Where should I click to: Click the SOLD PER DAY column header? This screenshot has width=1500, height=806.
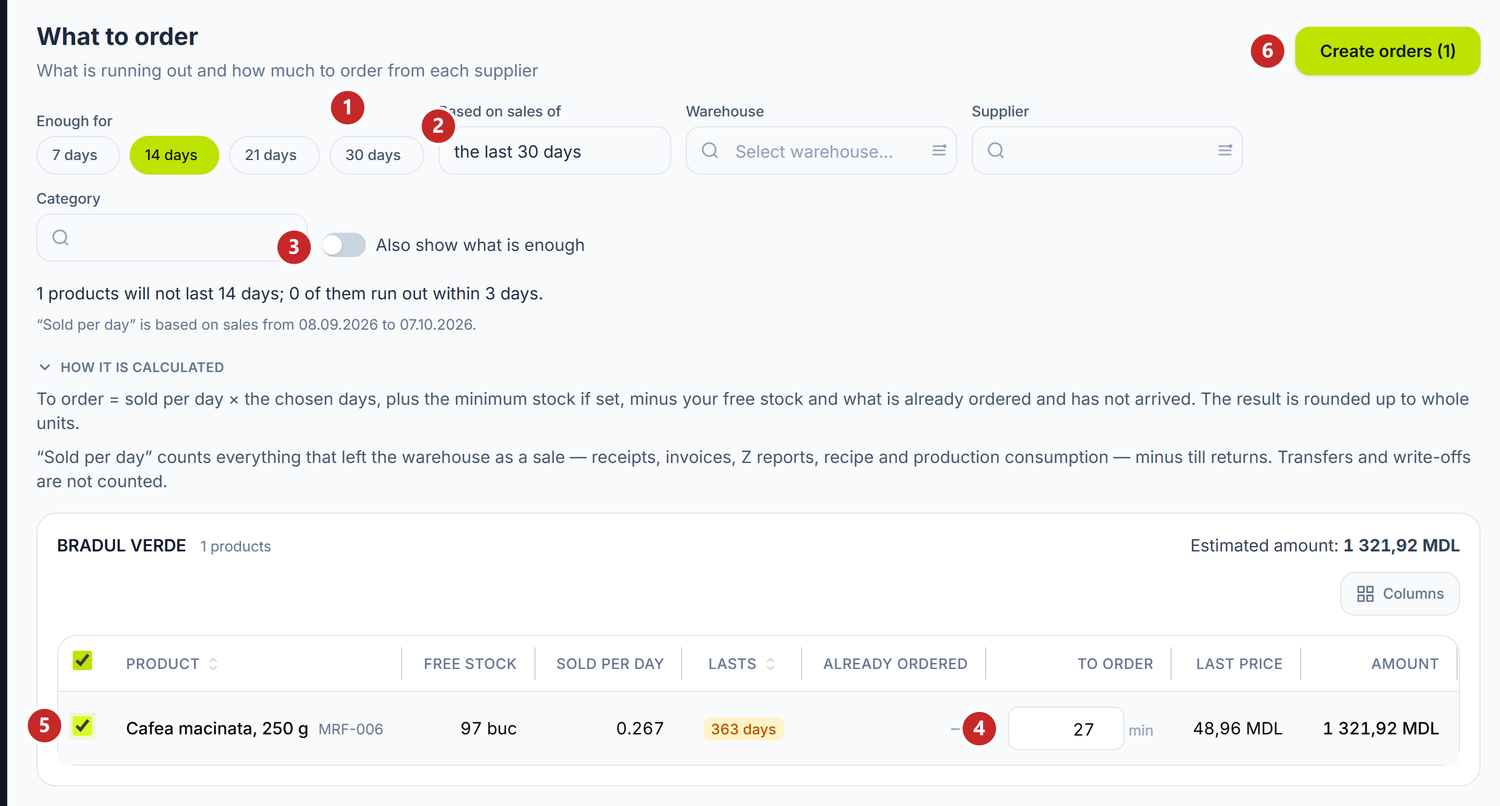610,664
